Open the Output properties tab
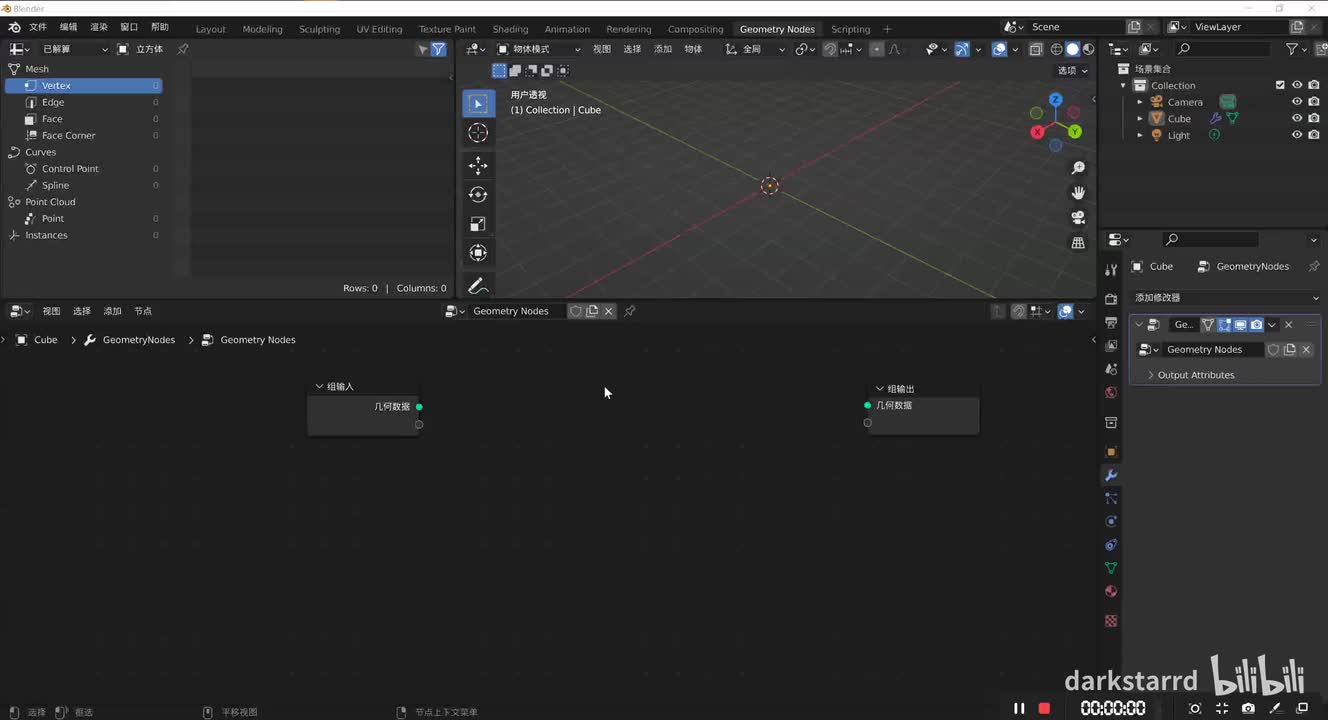The width and height of the screenshot is (1328, 720). (x=1111, y=322)
